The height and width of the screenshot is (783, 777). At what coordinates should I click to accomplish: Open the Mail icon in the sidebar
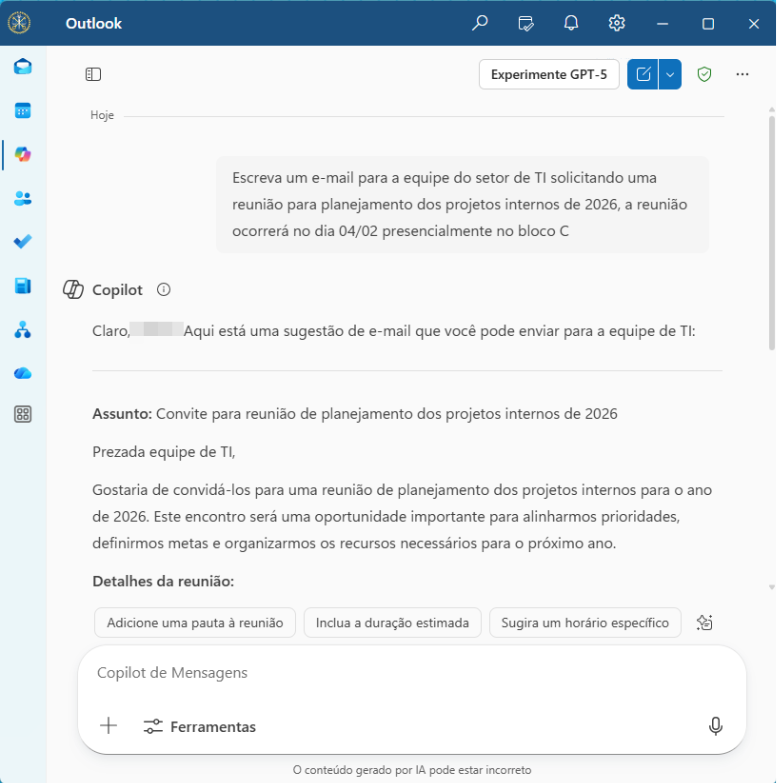[x=22, y=67]
